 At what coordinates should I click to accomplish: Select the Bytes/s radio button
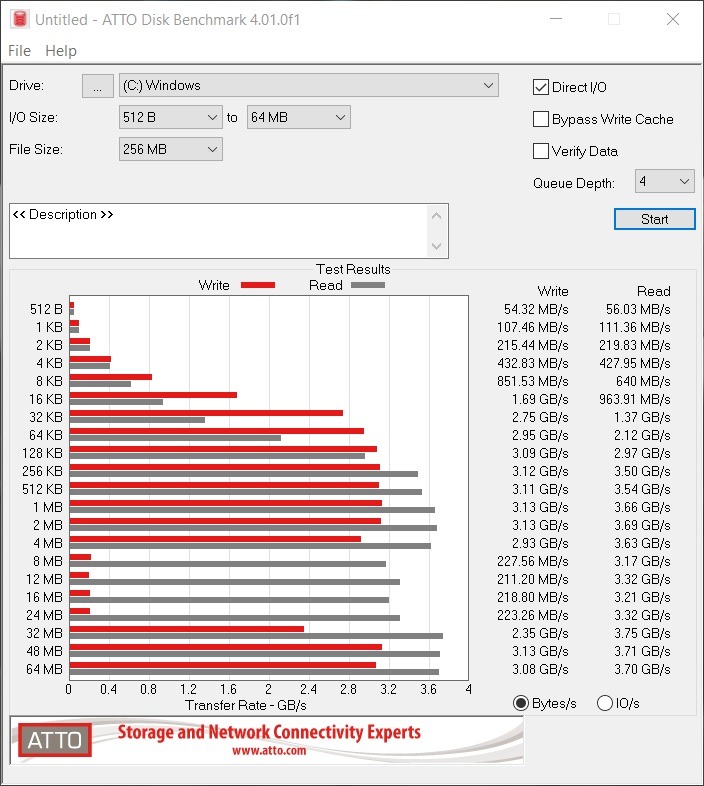[520, 703]
